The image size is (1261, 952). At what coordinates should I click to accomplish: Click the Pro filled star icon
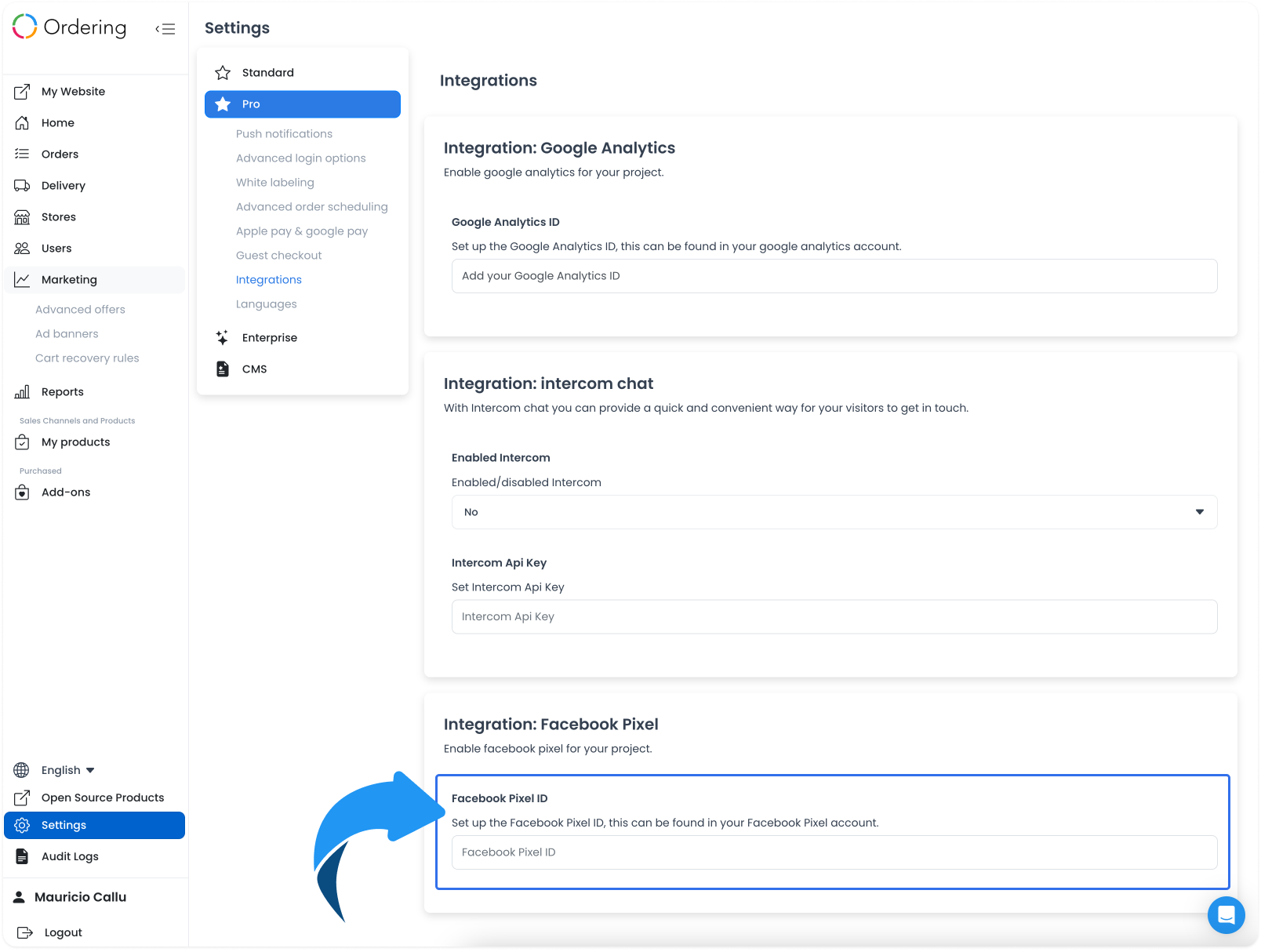(223, 104)
